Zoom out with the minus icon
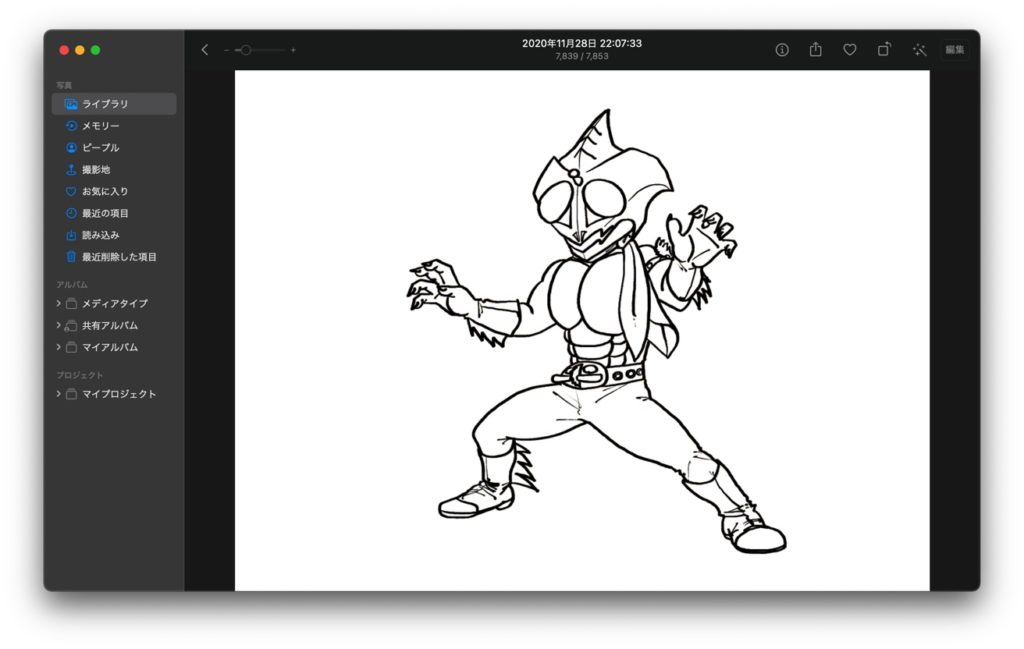 (226, 50)
